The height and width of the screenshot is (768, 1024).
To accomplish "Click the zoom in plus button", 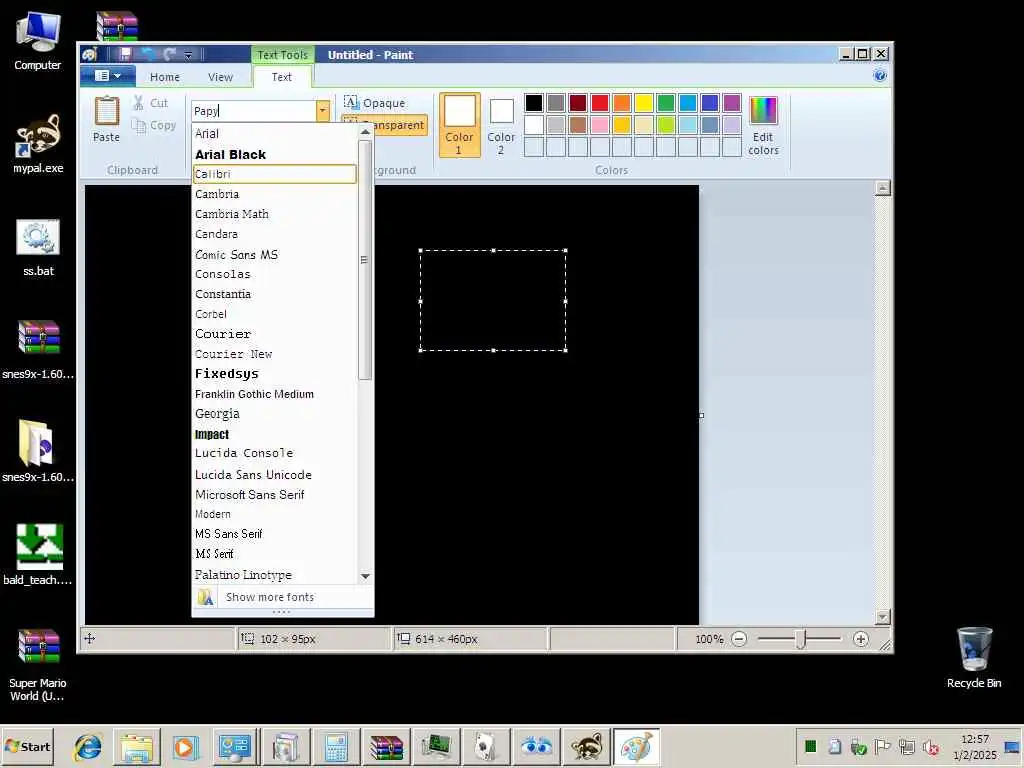I will 861,639.
